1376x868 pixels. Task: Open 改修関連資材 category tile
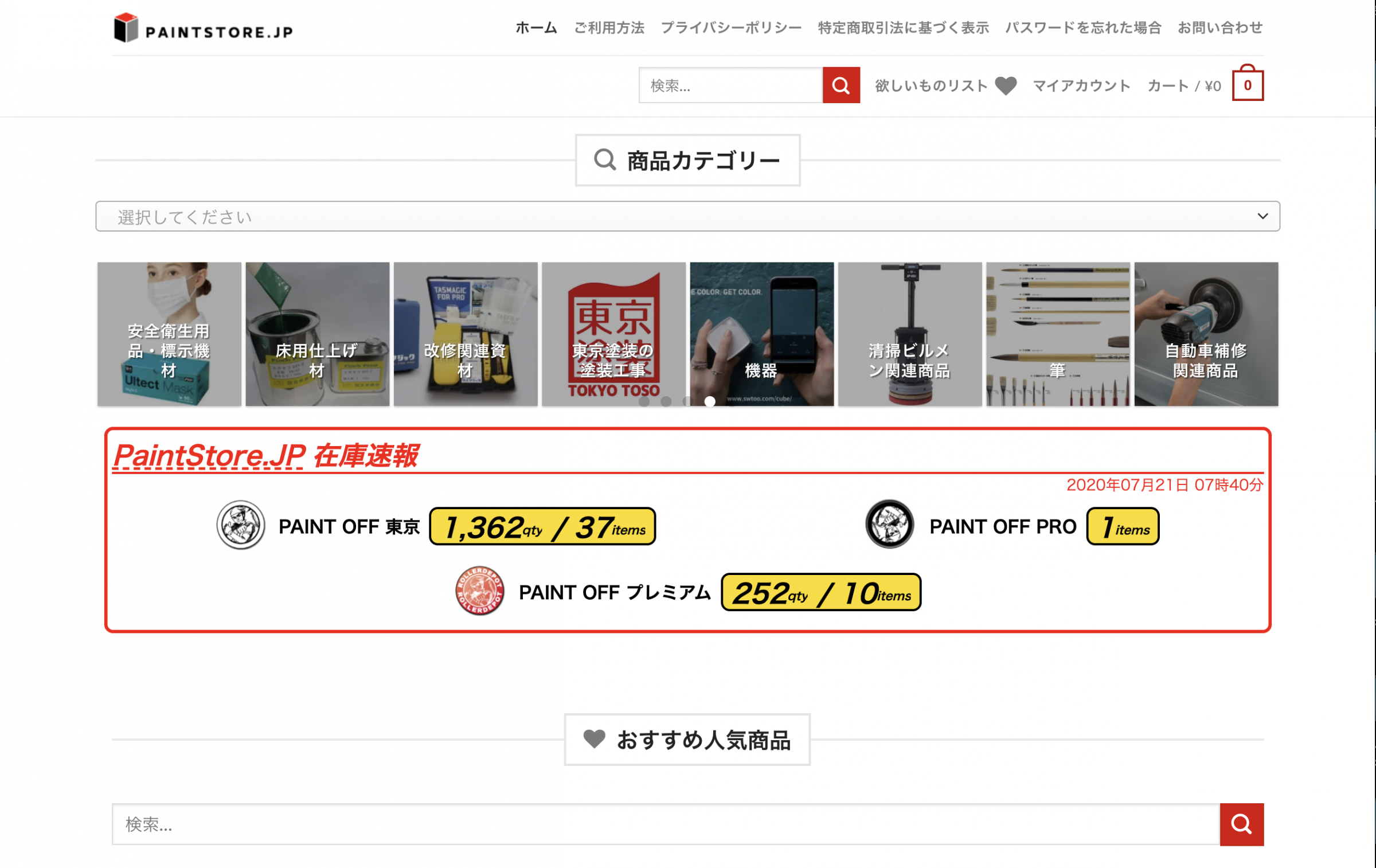pyautogui.click(x=466, y=334)
